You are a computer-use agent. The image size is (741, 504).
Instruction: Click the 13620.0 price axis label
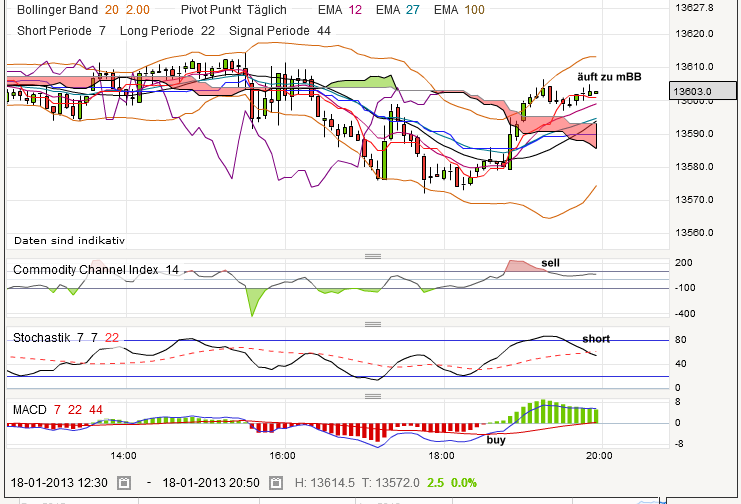[x=694, y=34]
